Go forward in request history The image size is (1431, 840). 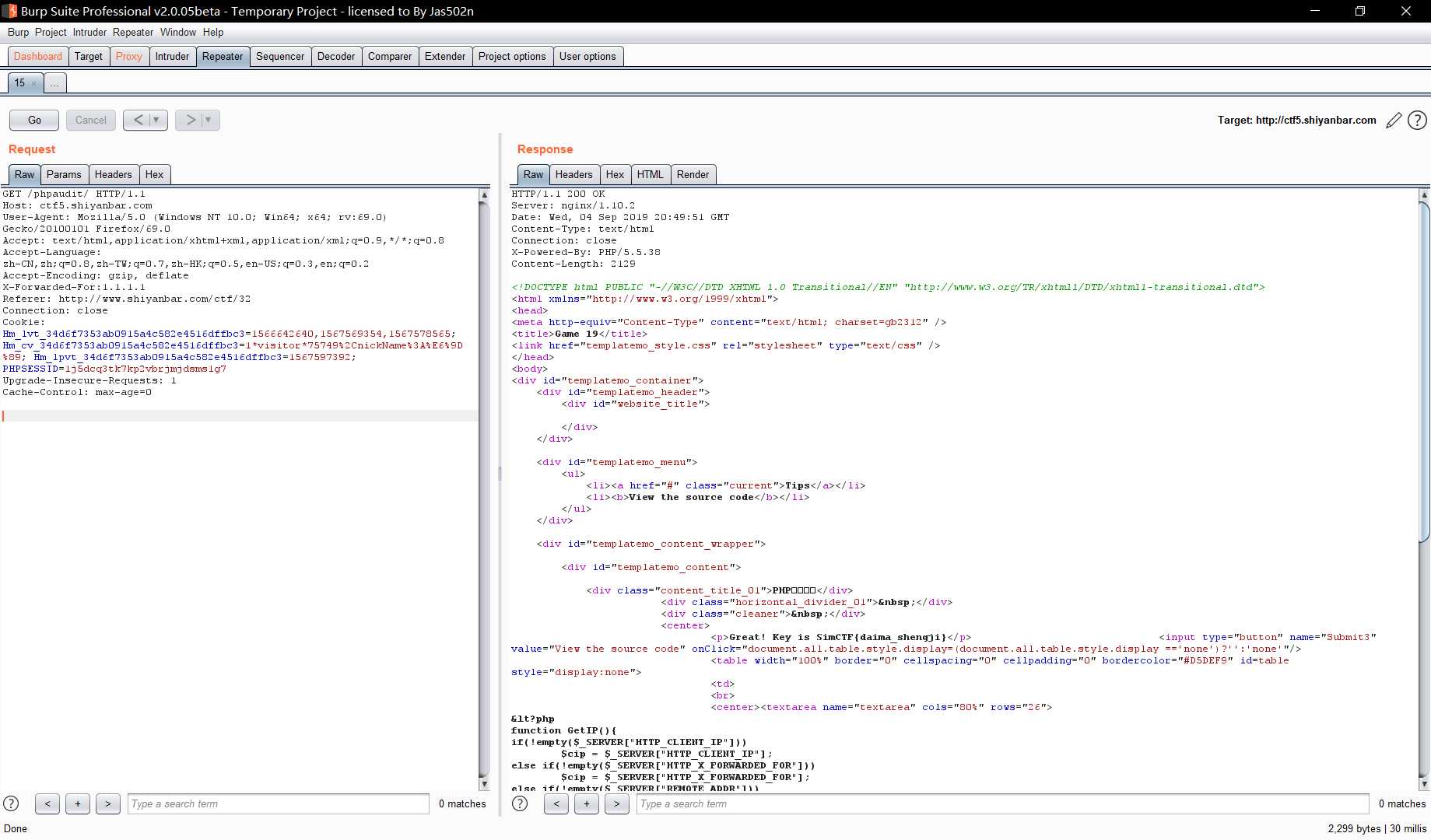click(190, 120)
